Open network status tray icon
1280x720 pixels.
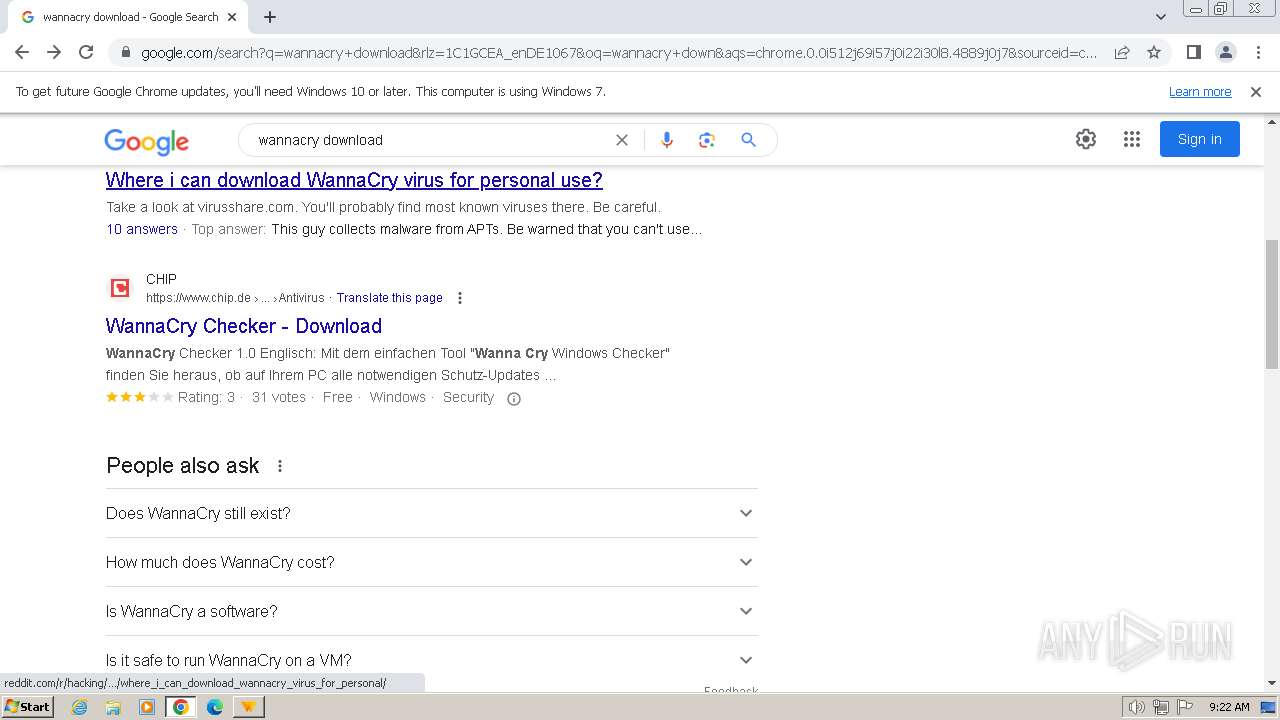pyautogui.click(x=1161, y=707)
